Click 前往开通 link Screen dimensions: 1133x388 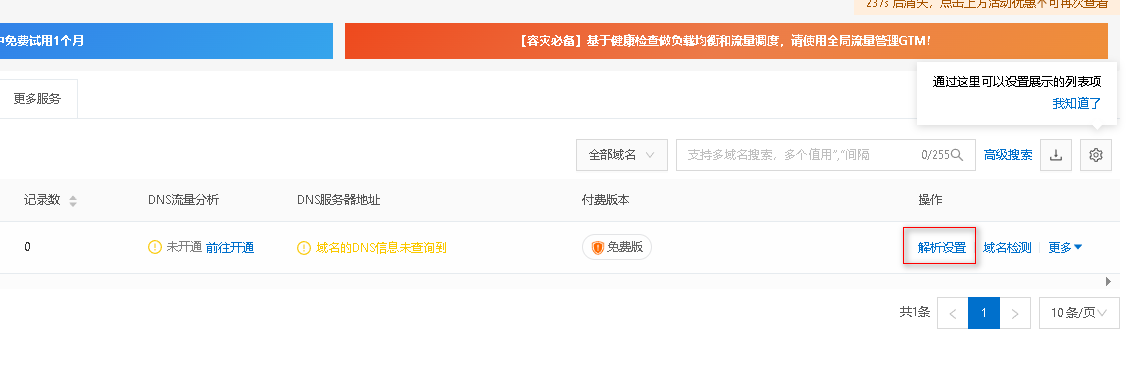tap(230, 247)
